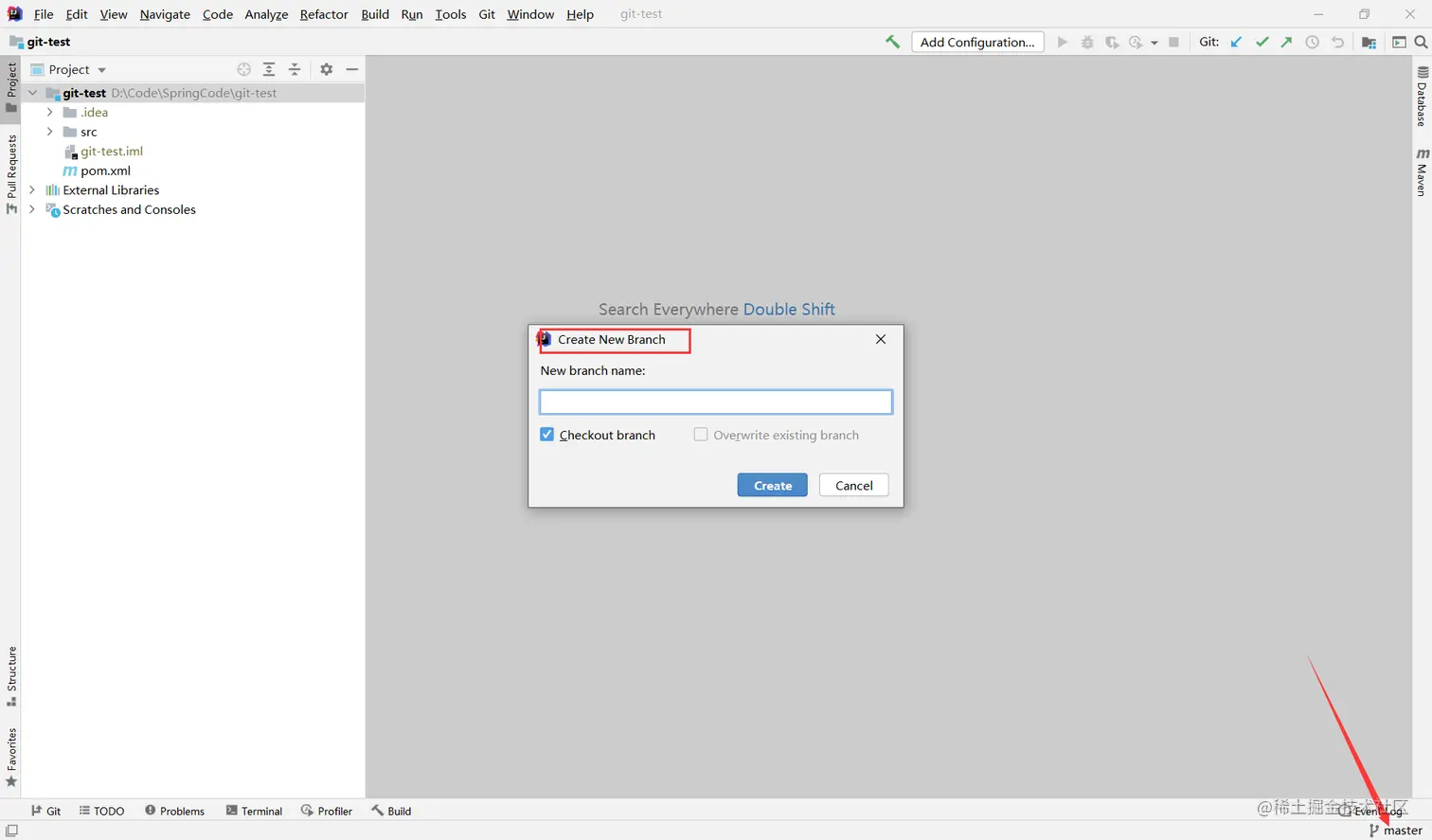Hide the Project panel minus icon
Screen dimensions: 1432x840
pyautogui.click(x=351, y=69)
